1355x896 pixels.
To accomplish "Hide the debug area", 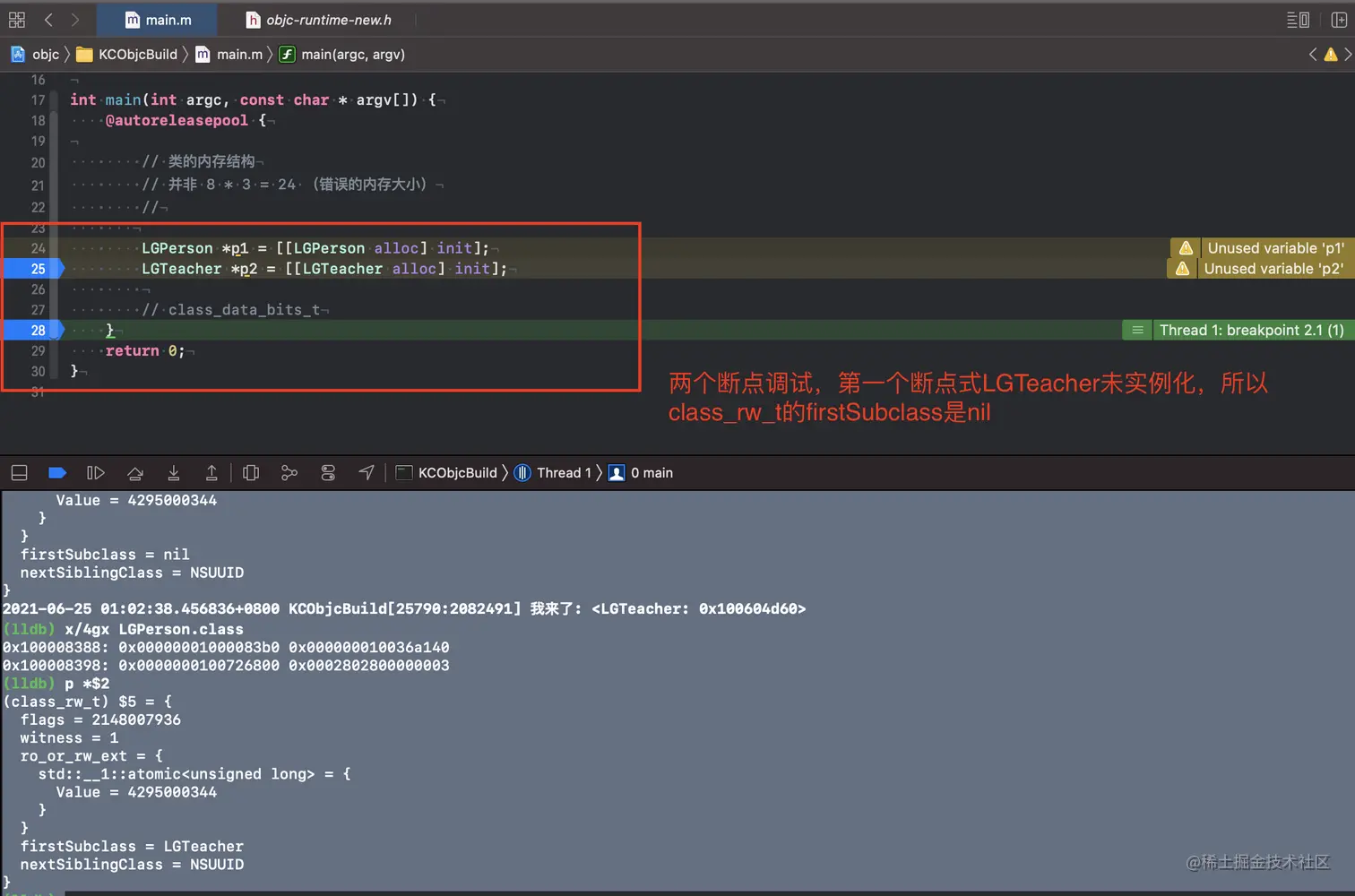I will pos(19,472).
